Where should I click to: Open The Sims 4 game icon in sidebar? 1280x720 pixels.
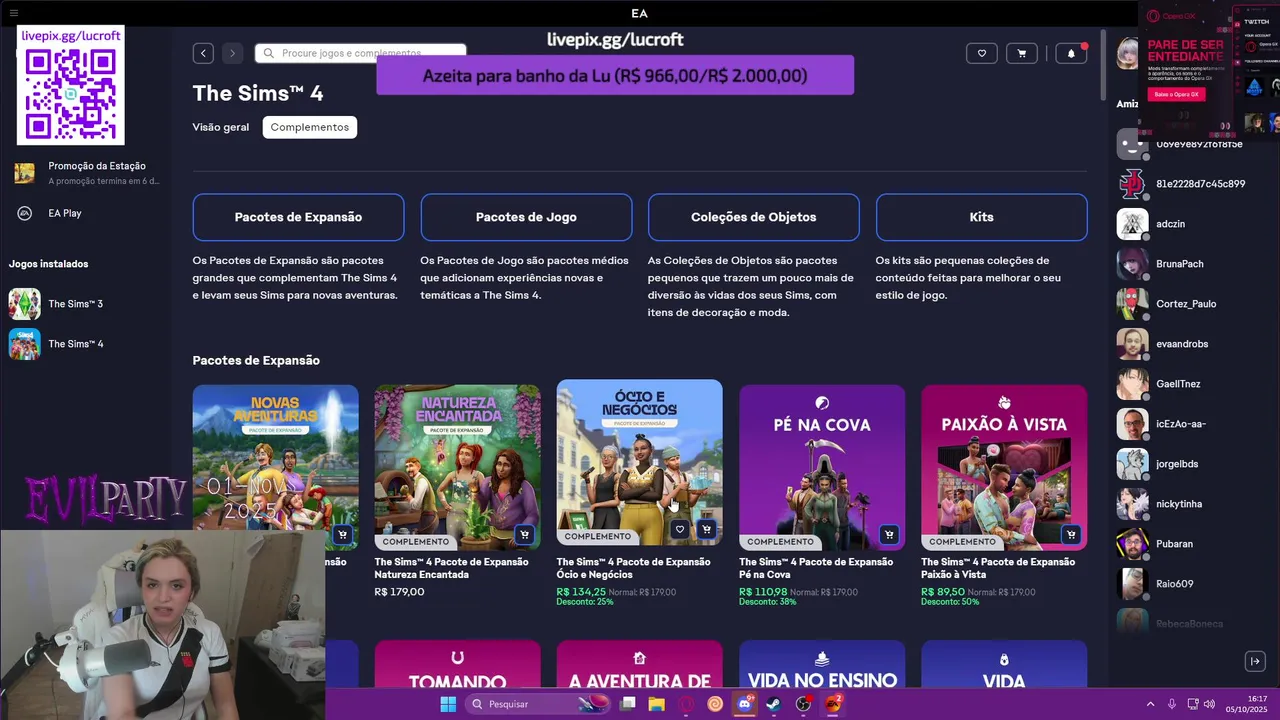coord(24,343)
